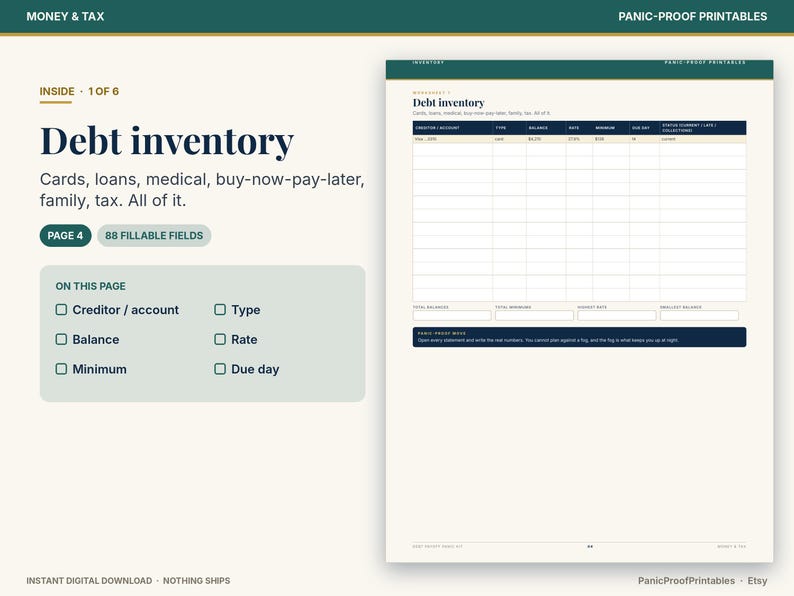Image resolution: width=794 pixels, height=596 pixels.
Task: Click the Total Minimums field on worksheet
Action: tap(534, 315)
